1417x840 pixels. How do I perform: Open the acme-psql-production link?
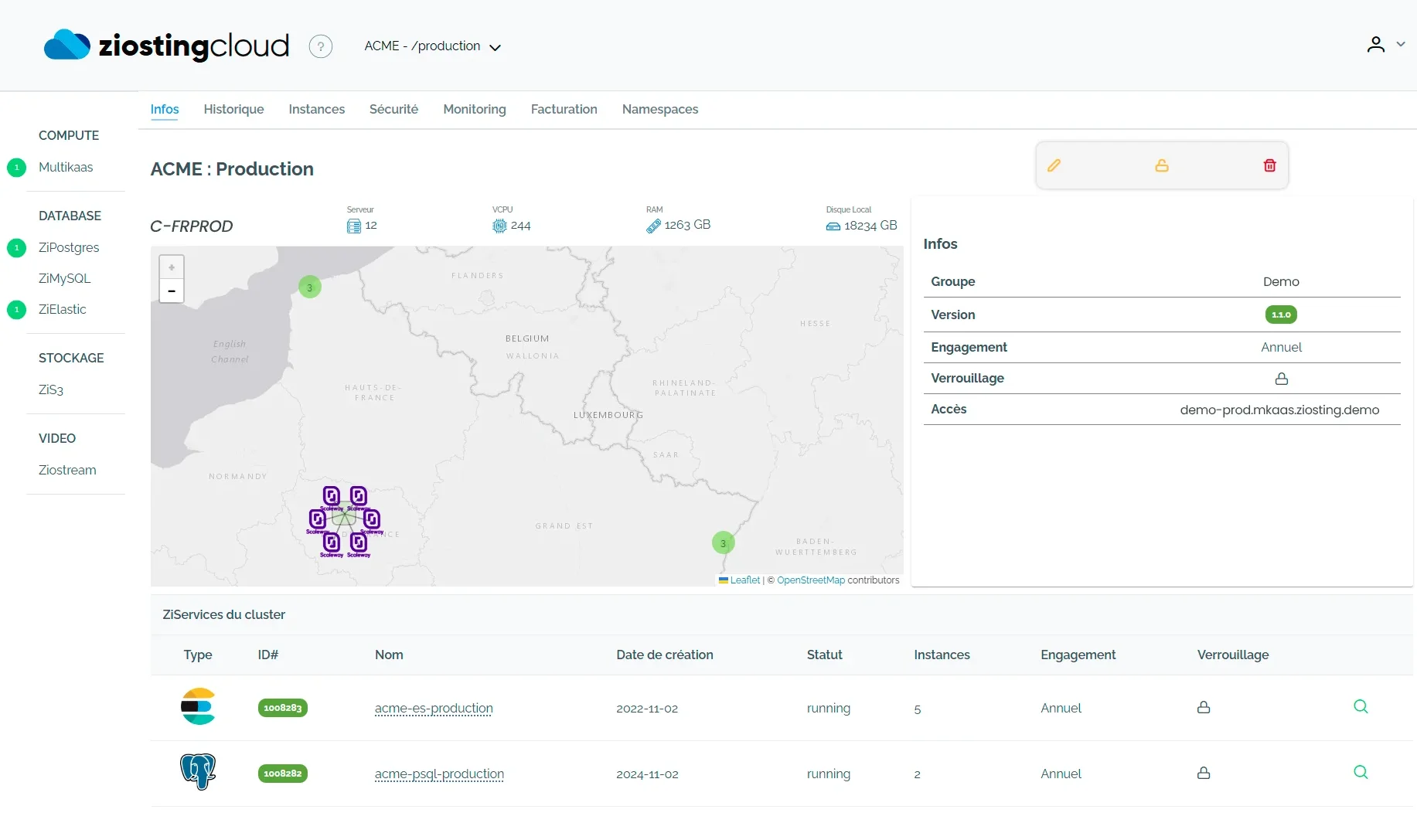(438, 774)
